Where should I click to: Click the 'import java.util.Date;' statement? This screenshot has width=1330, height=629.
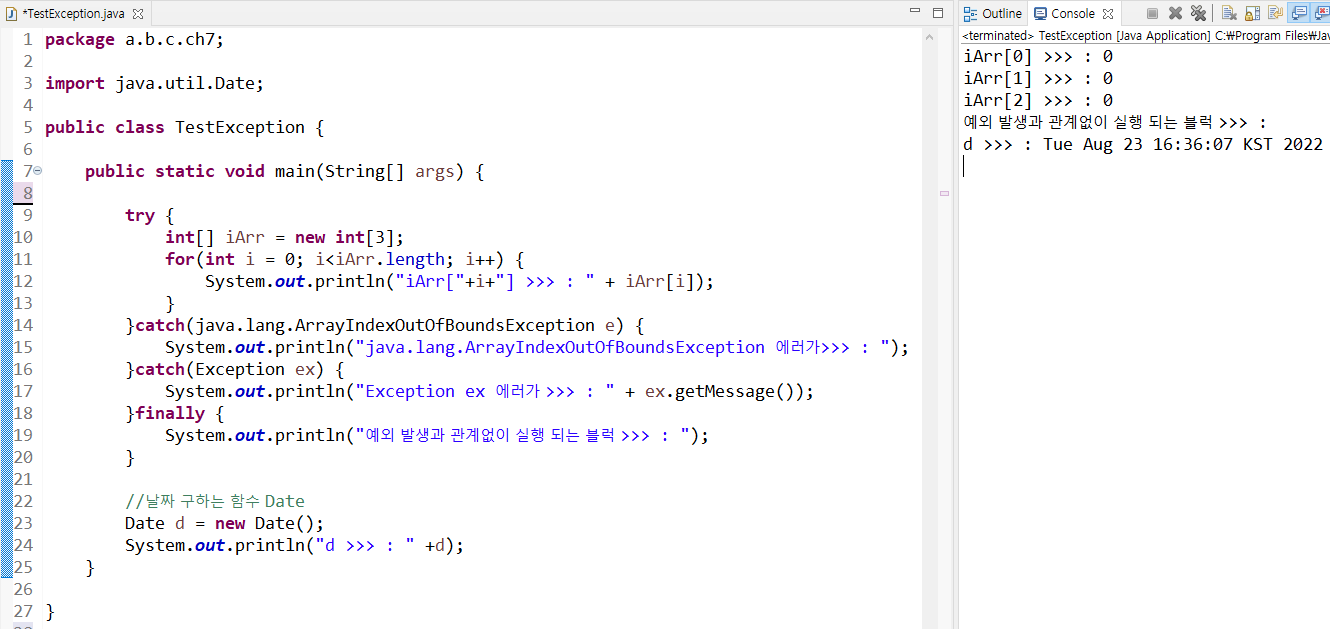[x=154, y=83]
